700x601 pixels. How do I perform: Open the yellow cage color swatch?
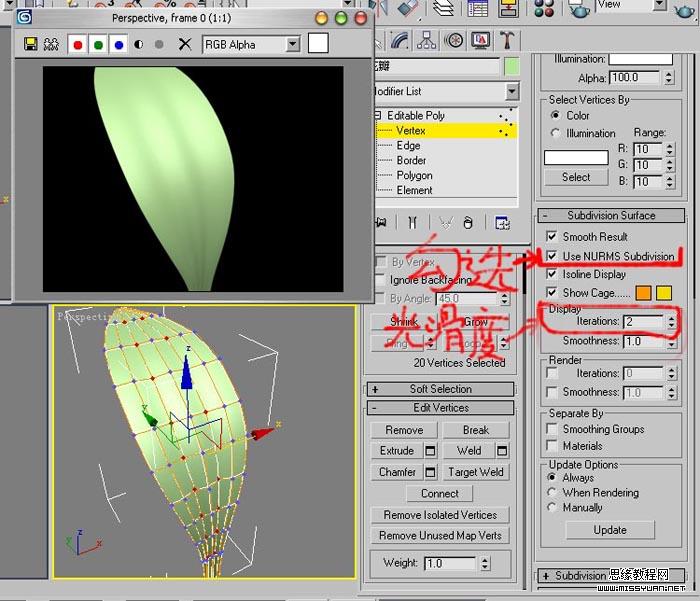664,293
